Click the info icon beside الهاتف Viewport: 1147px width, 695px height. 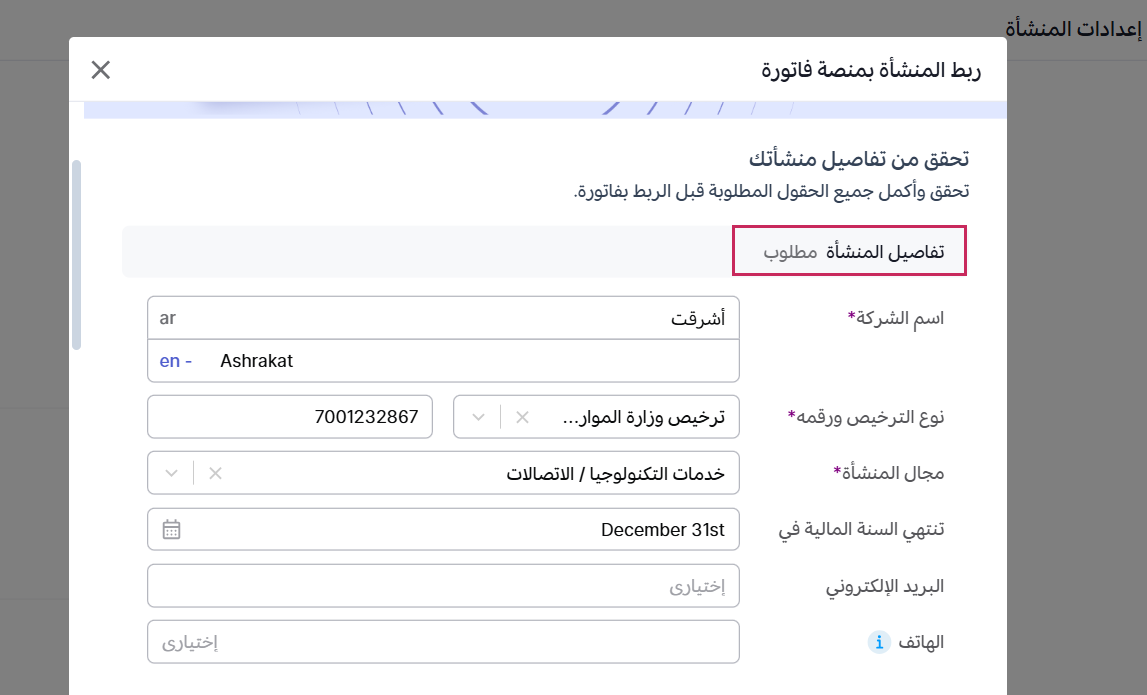(878, 642)
